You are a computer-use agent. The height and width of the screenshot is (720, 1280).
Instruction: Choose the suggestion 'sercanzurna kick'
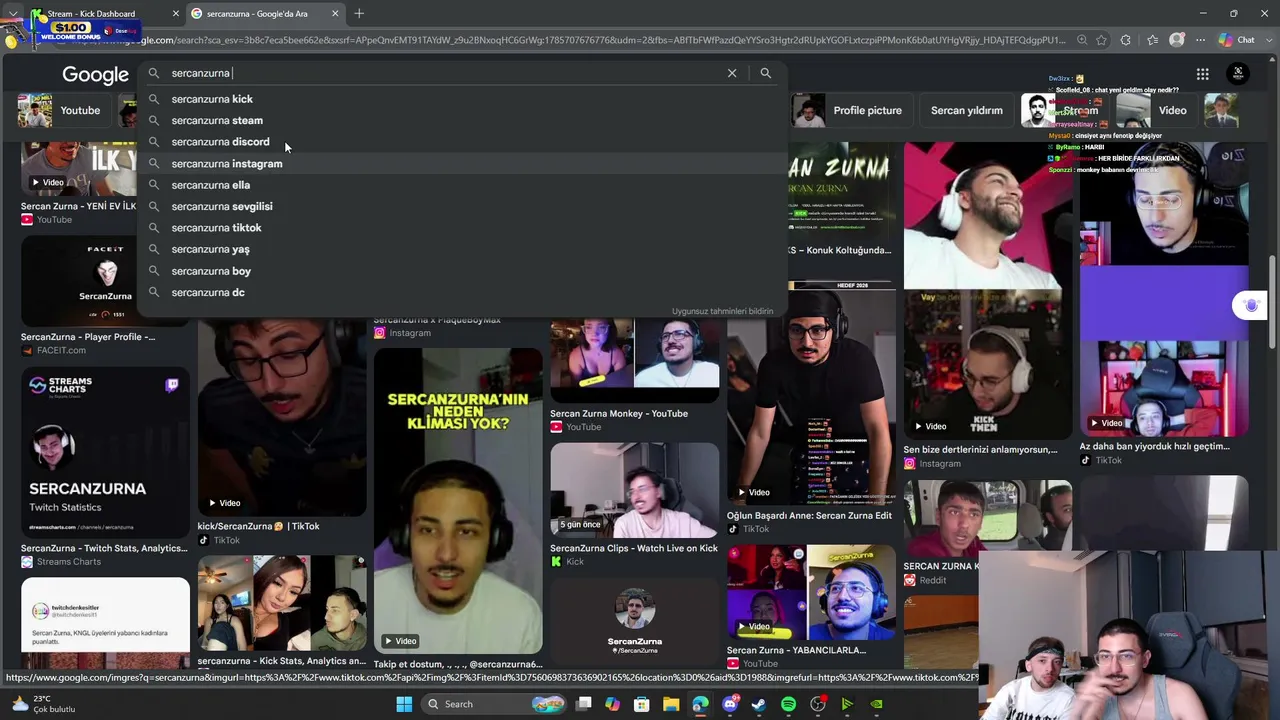(462, 99)
